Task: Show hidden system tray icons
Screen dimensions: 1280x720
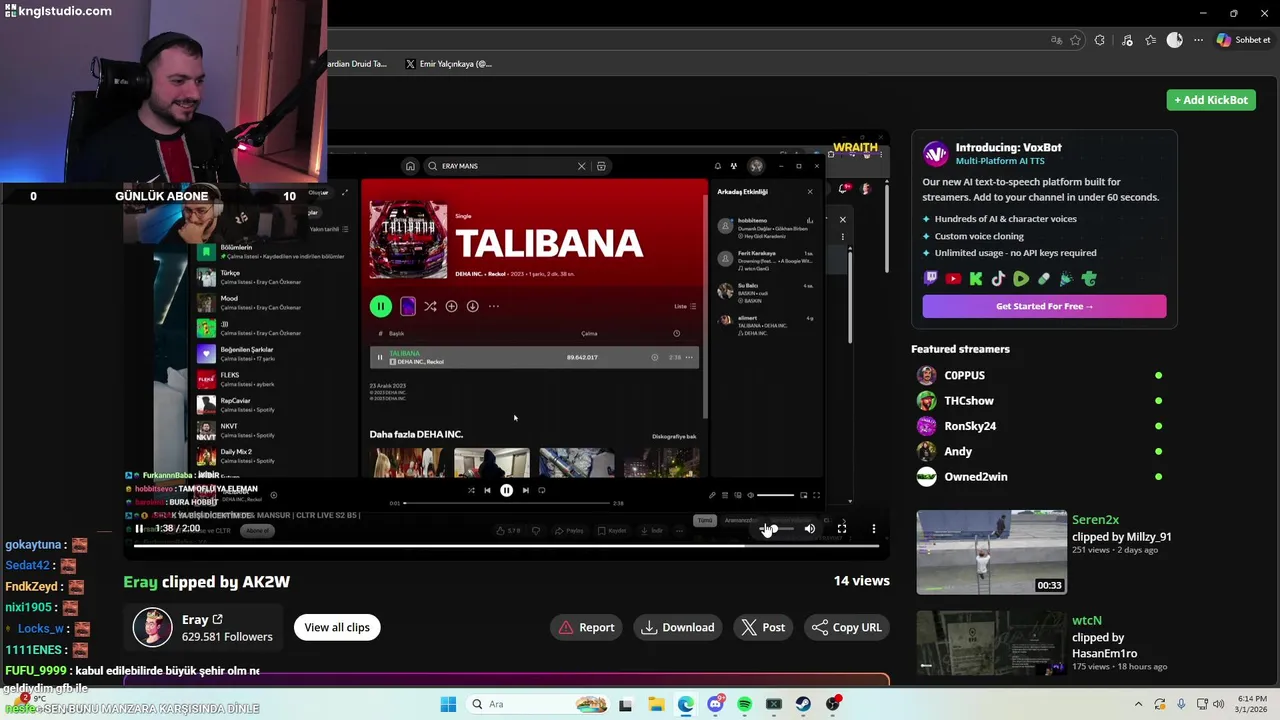Action: [x=1138, y=704]
